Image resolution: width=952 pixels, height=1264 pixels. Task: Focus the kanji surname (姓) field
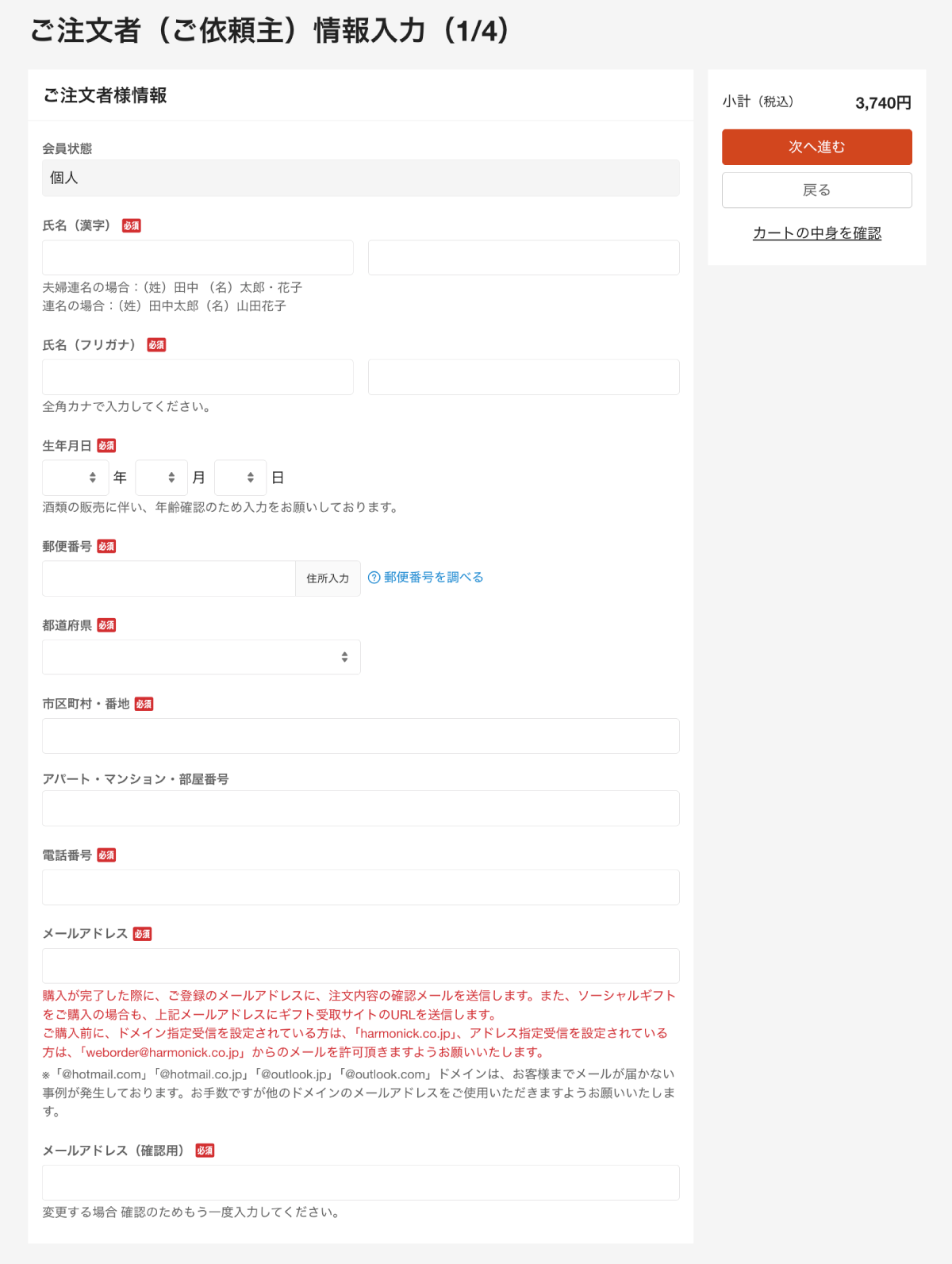tap(198, 258)
